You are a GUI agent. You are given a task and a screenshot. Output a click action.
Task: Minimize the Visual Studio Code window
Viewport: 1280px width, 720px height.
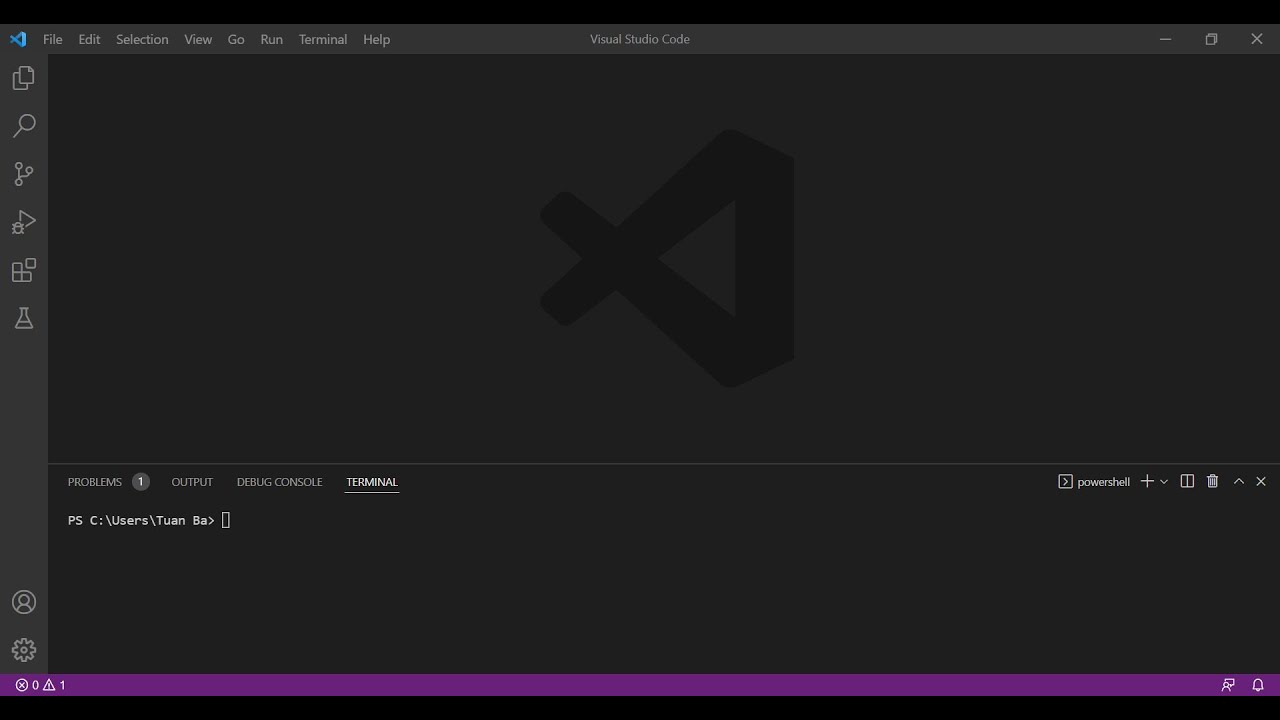1165,39
